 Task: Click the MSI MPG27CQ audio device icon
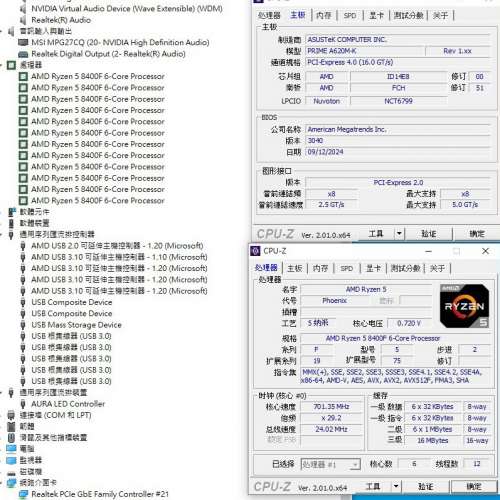[23, 42]
